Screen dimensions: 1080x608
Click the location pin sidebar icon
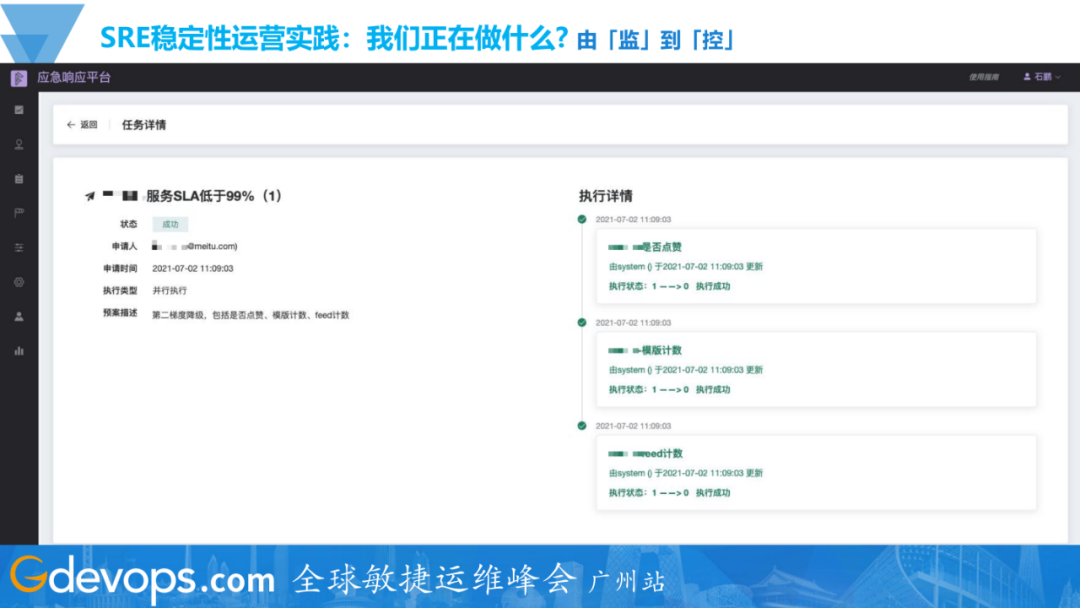[19, 144]
